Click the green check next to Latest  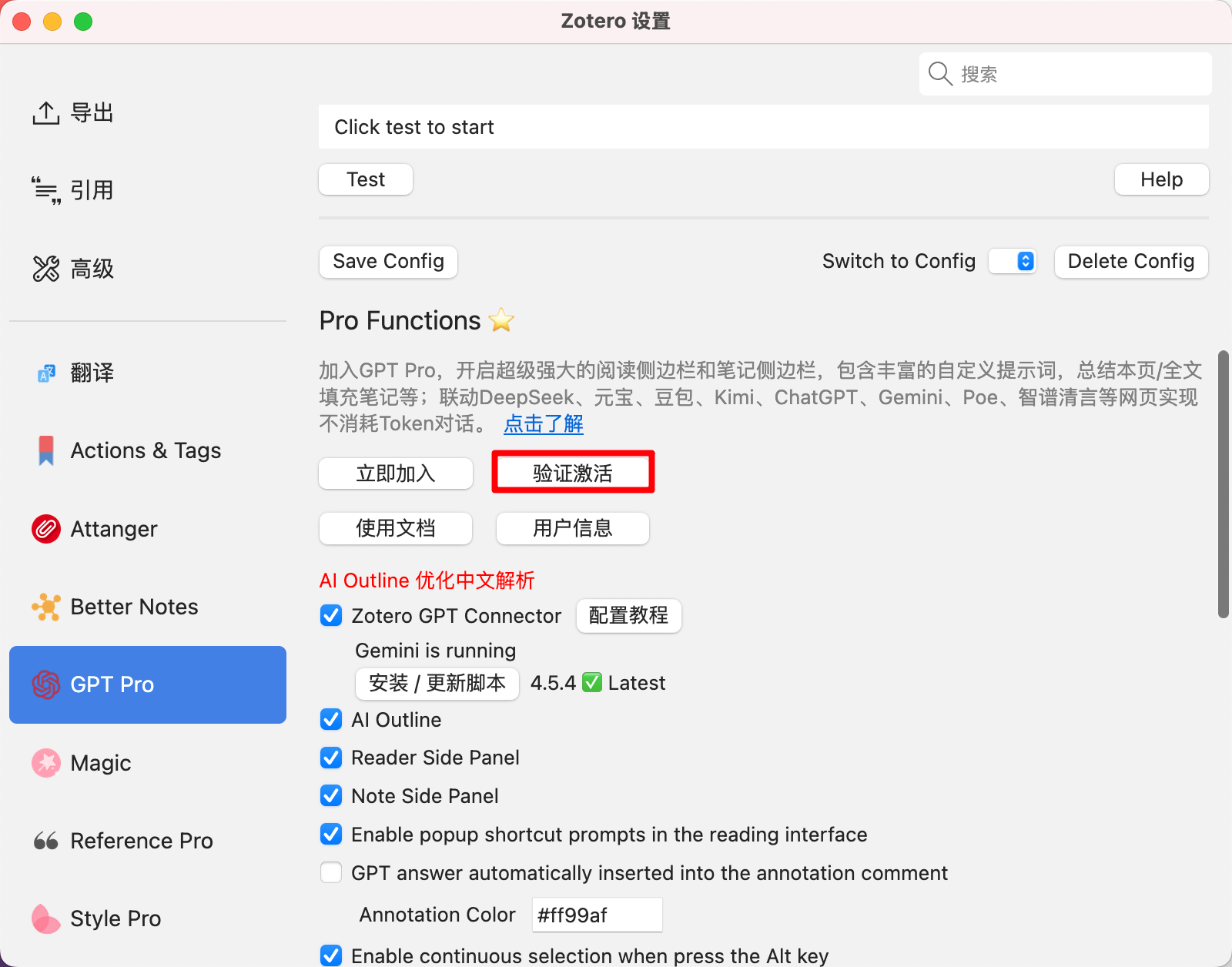(x=592, y=683)
